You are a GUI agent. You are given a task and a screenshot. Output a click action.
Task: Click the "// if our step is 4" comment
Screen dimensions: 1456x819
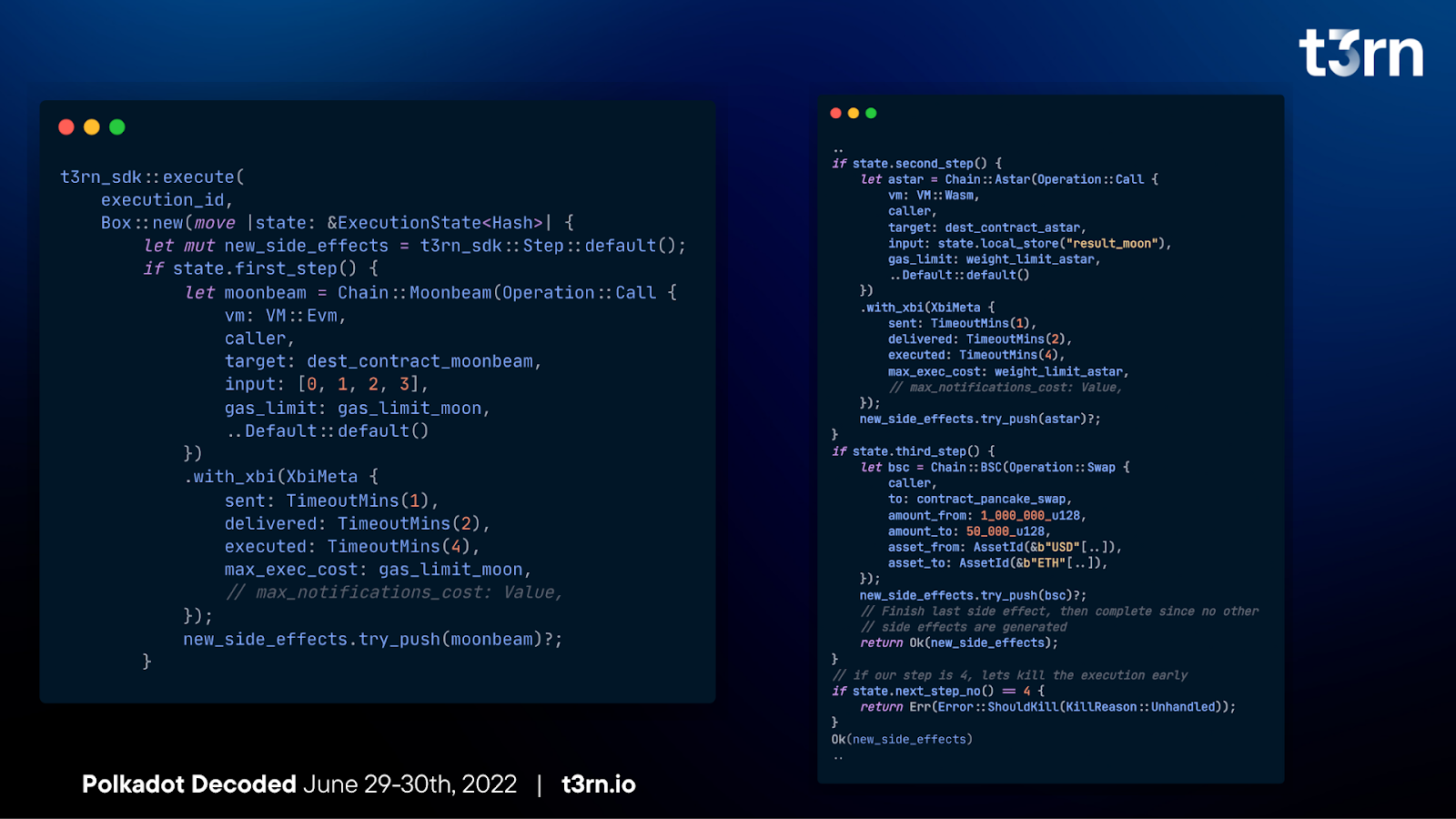1010,675
